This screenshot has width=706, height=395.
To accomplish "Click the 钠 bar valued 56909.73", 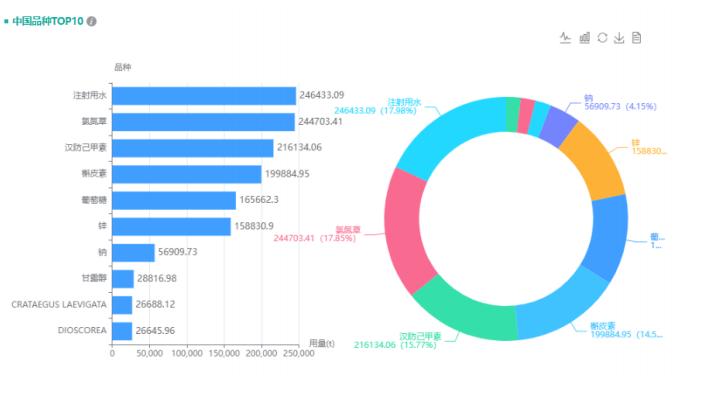I will [133, 253].
